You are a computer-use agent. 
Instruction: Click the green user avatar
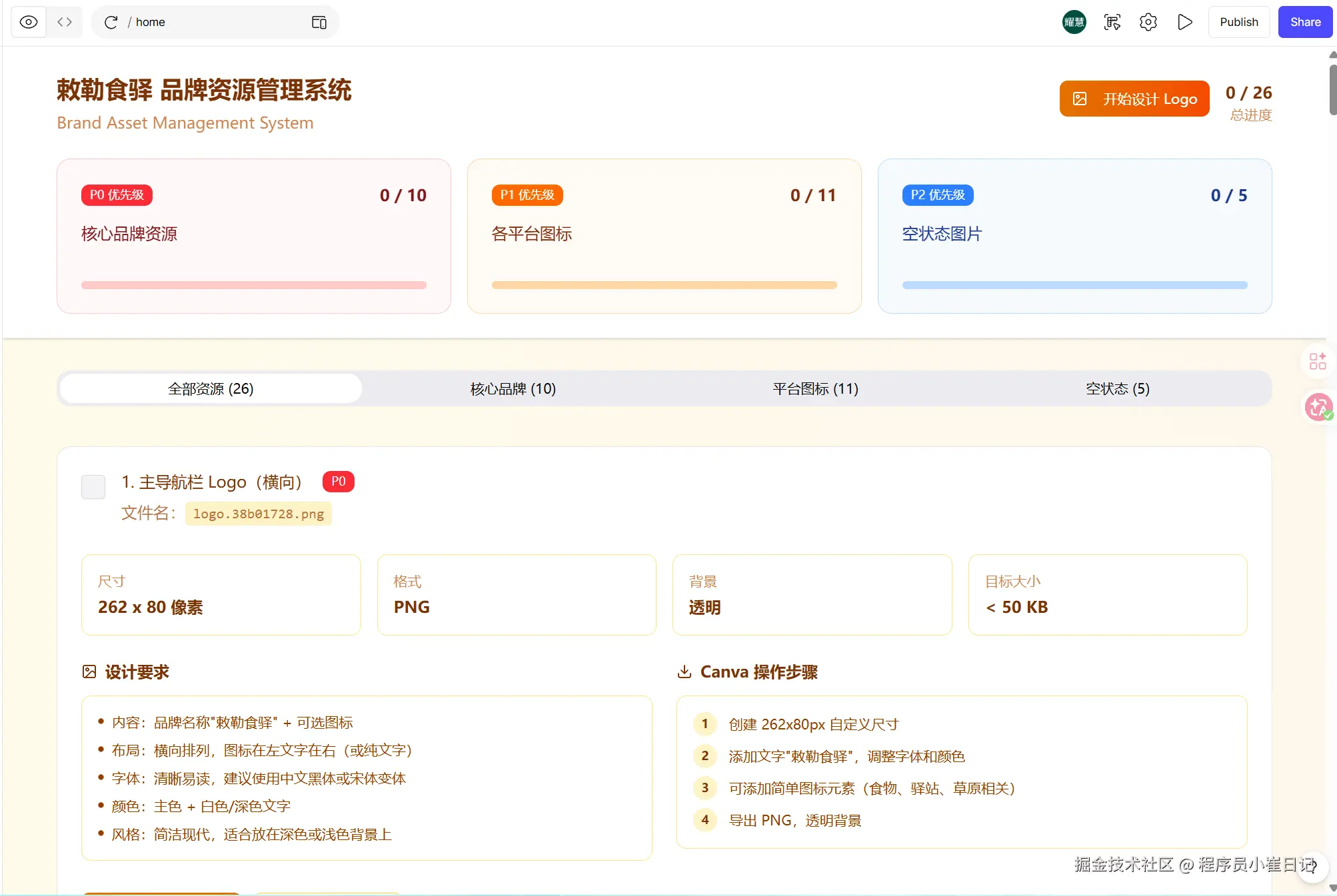(x=1074, y=22)
